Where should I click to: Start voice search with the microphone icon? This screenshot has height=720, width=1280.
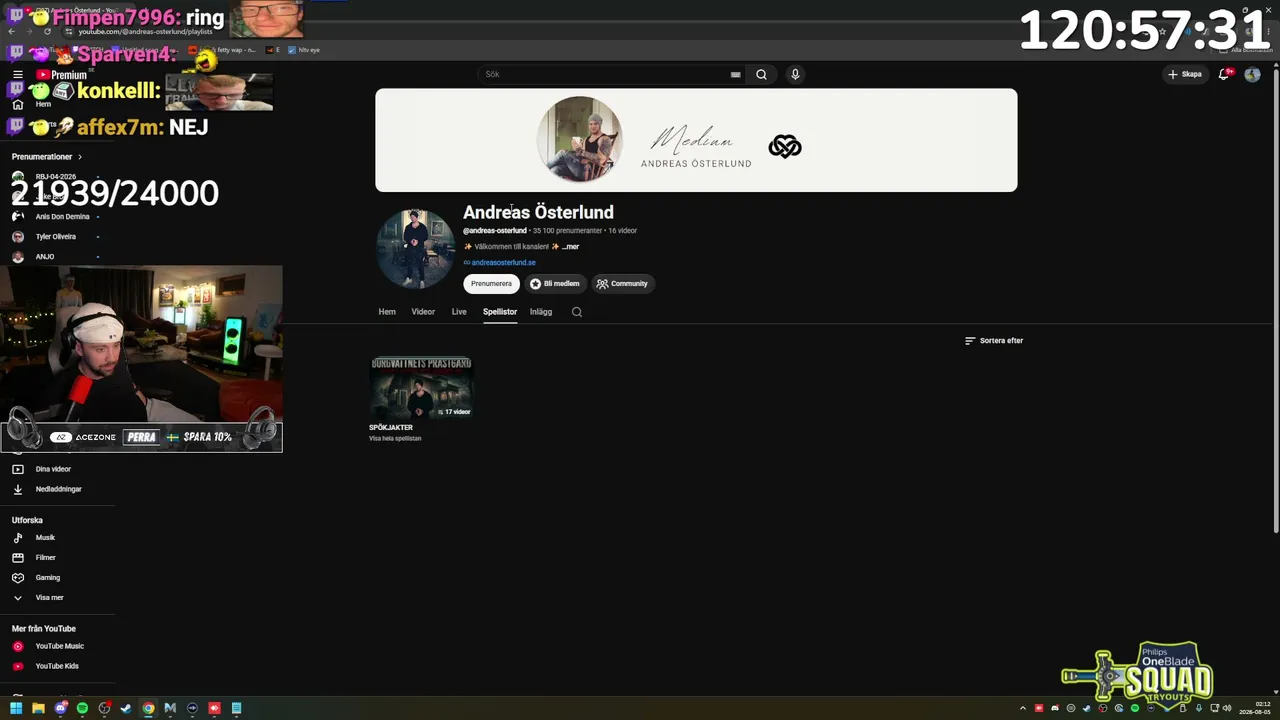[x=795, y=74]
